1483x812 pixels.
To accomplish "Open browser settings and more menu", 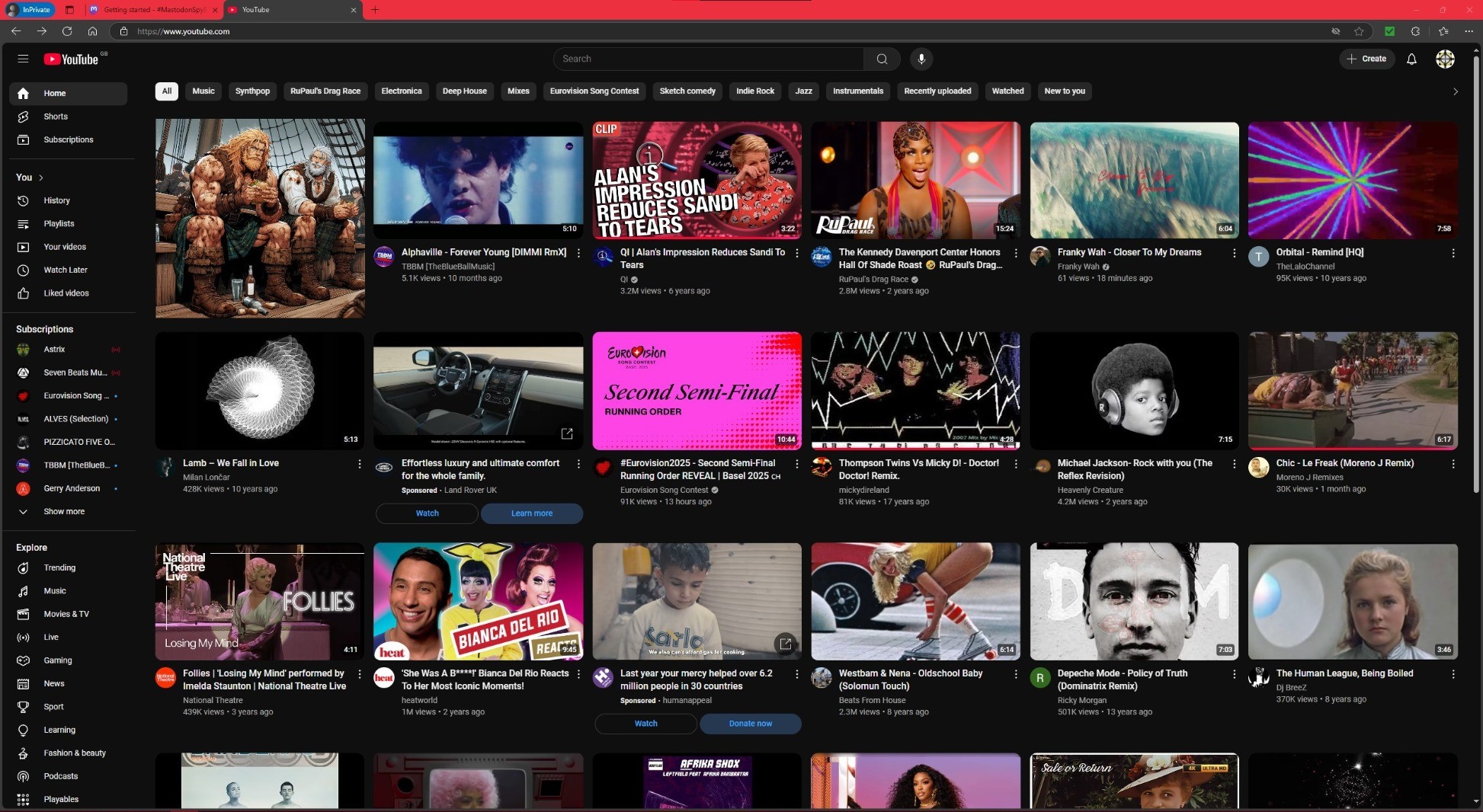I will [x=1469, y=31].
